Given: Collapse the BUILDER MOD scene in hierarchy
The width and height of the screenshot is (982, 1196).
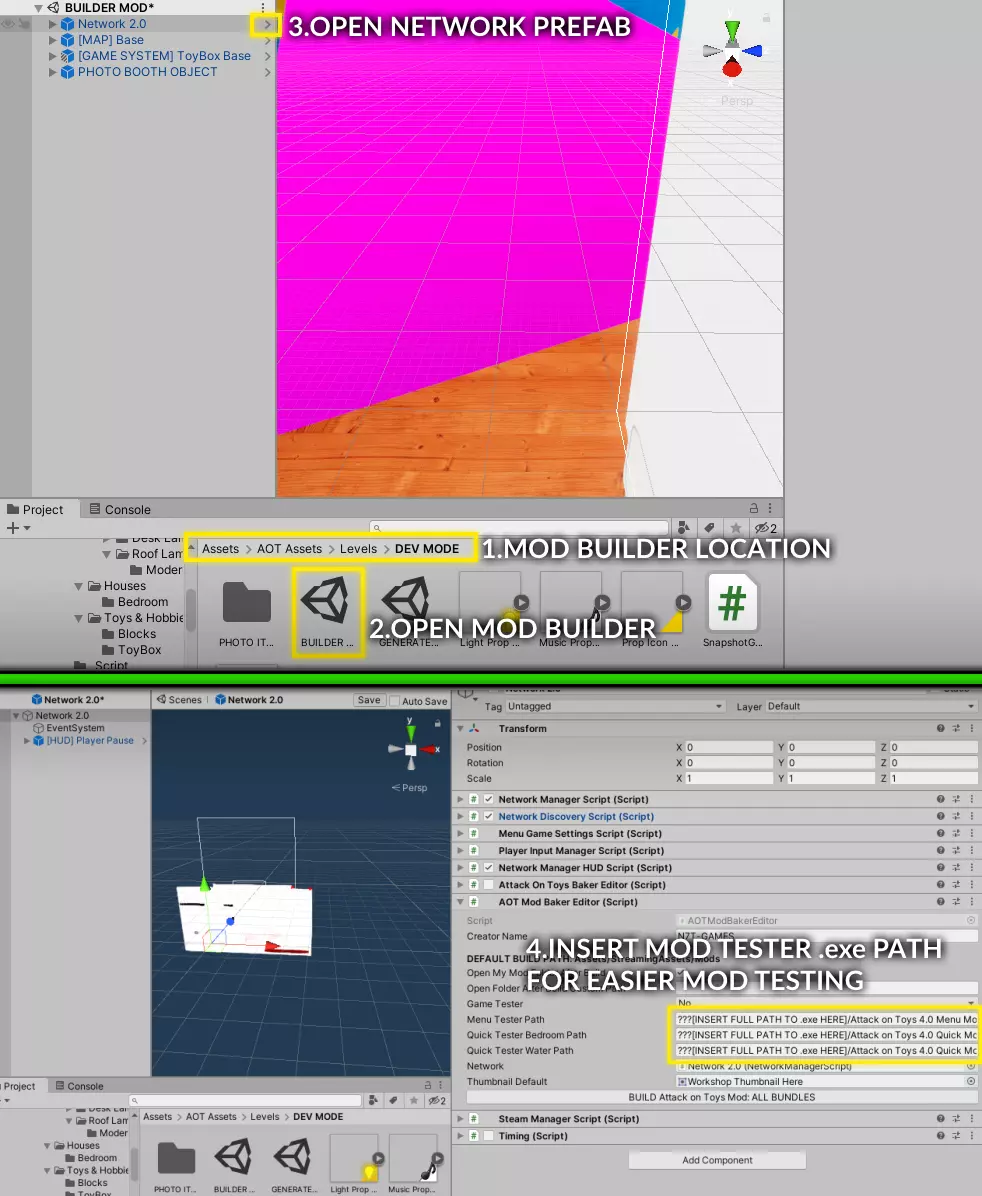Looking at the screenshot, I should click(38, 8).
